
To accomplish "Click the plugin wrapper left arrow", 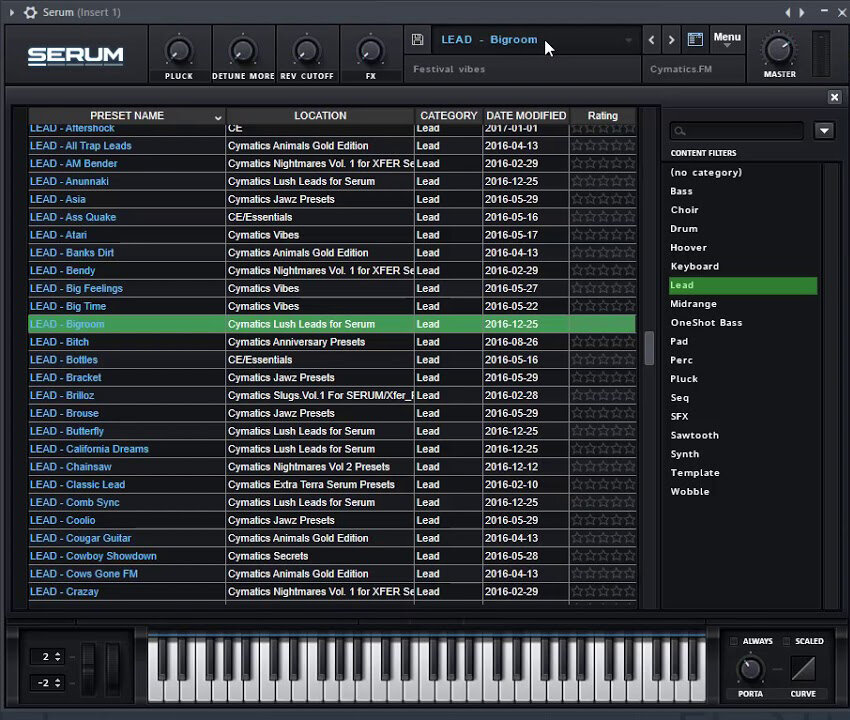I will pyautogui.click(x=788, y=12).
